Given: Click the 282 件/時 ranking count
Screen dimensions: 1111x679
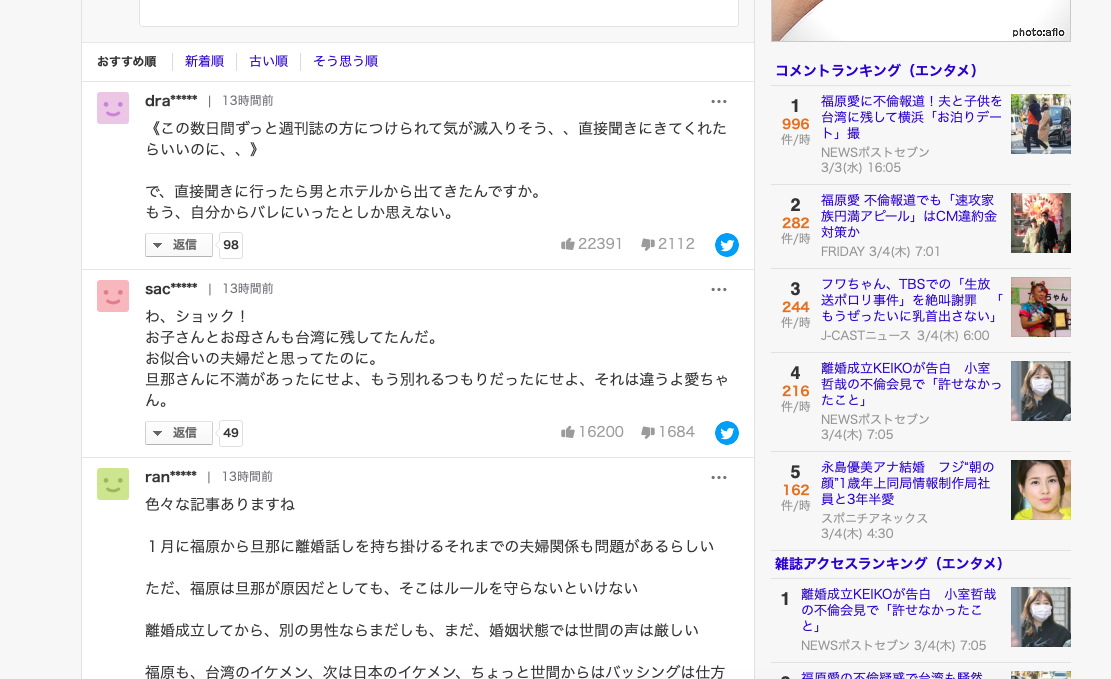Looking at the screenshot, I should (795, 230).
